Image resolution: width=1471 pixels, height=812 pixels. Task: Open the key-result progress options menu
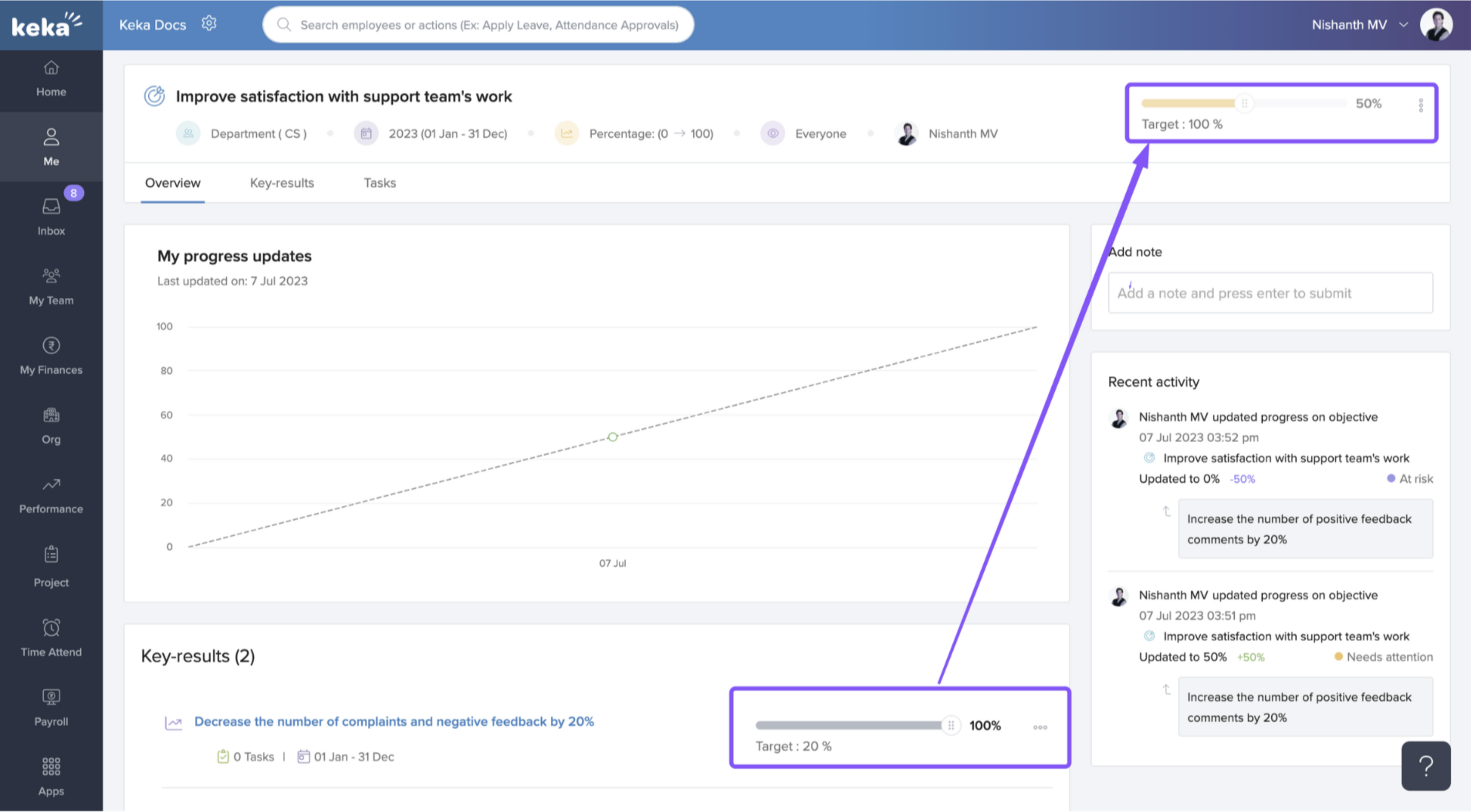click(1039, 727)
